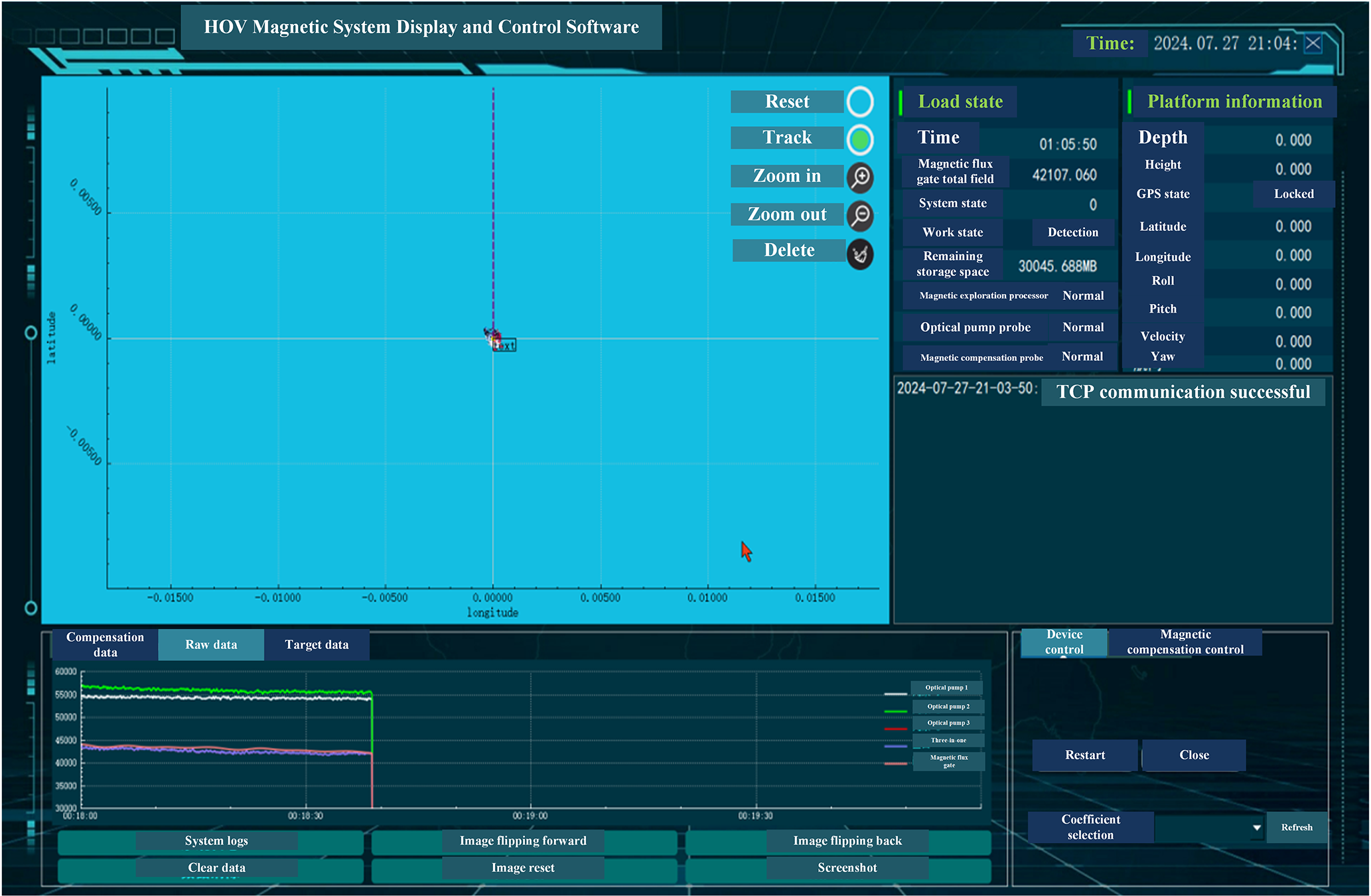Viewport: 1371px width, 896px height.
Task: Click the Coefficient selection combo box field
Action: point(1202,828)
